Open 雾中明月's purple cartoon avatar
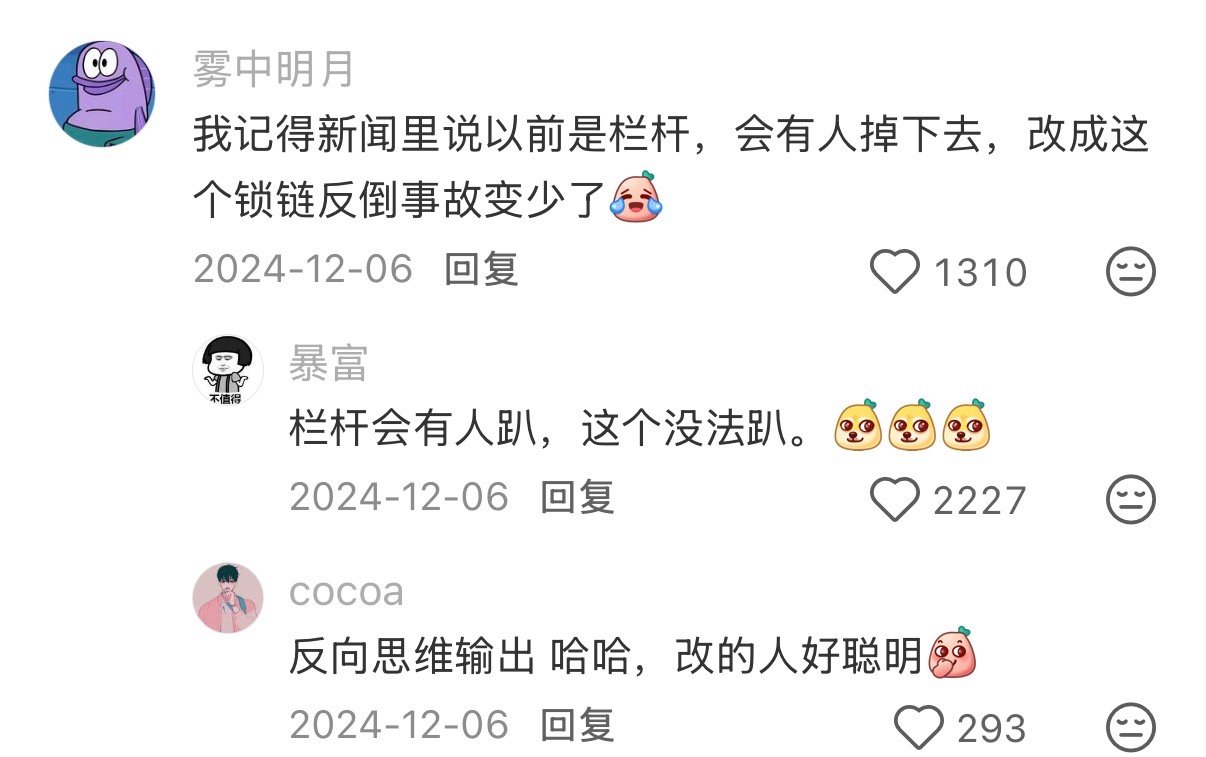 pyautogui.click(x=102, y=94)
